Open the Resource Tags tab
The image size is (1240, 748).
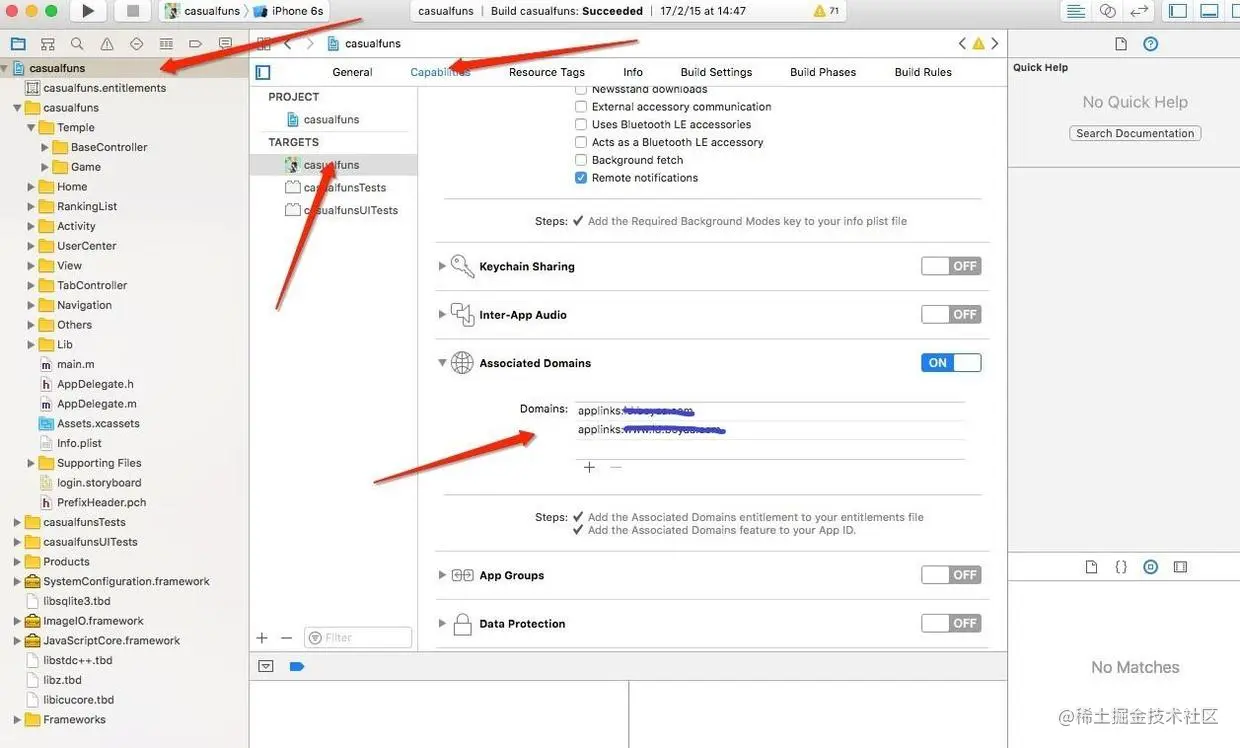(x=546, y=72)
